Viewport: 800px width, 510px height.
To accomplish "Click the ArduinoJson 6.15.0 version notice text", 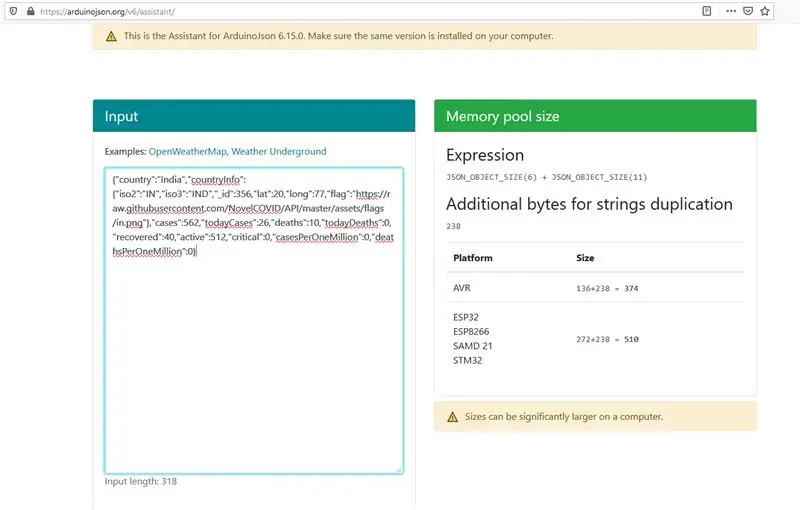I will [339, 36].
